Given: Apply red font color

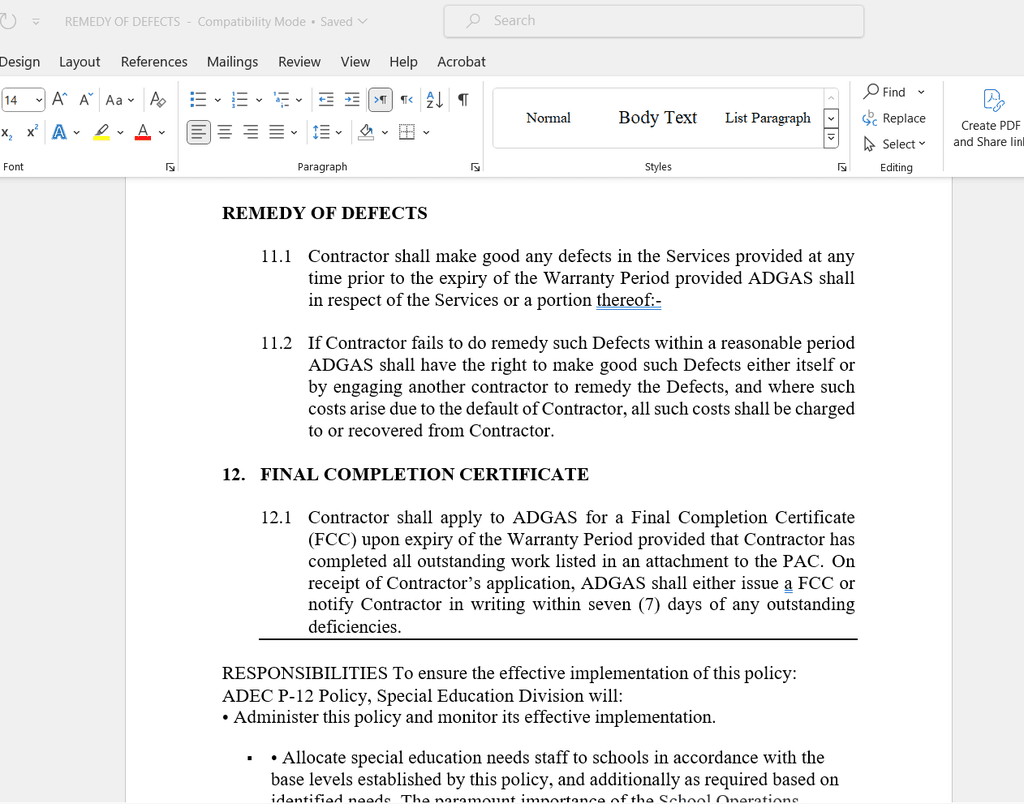Looking at the screenshot, I should pyautogui.click(x=143, y=133).
